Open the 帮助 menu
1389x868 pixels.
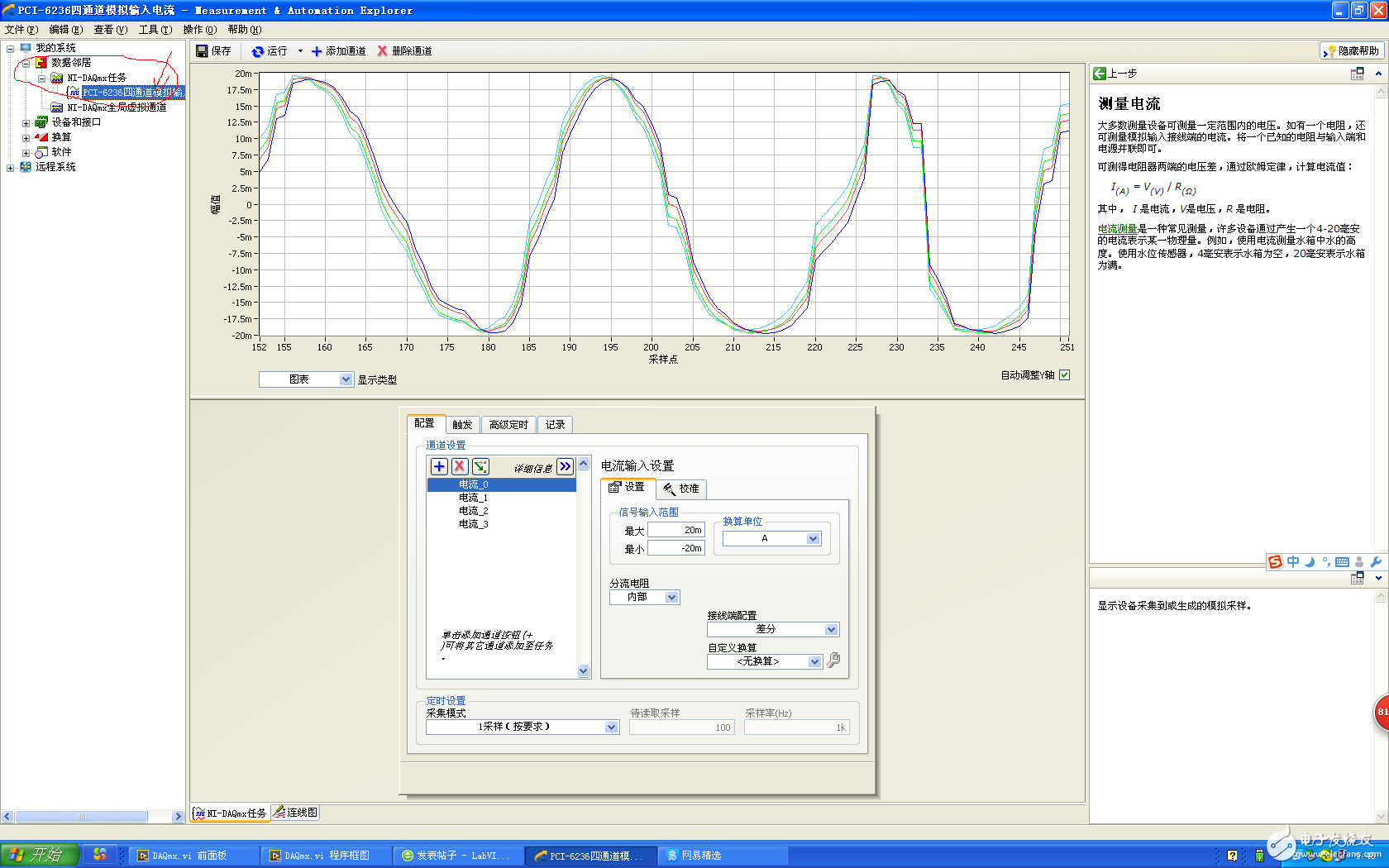[x=244, y=30]
